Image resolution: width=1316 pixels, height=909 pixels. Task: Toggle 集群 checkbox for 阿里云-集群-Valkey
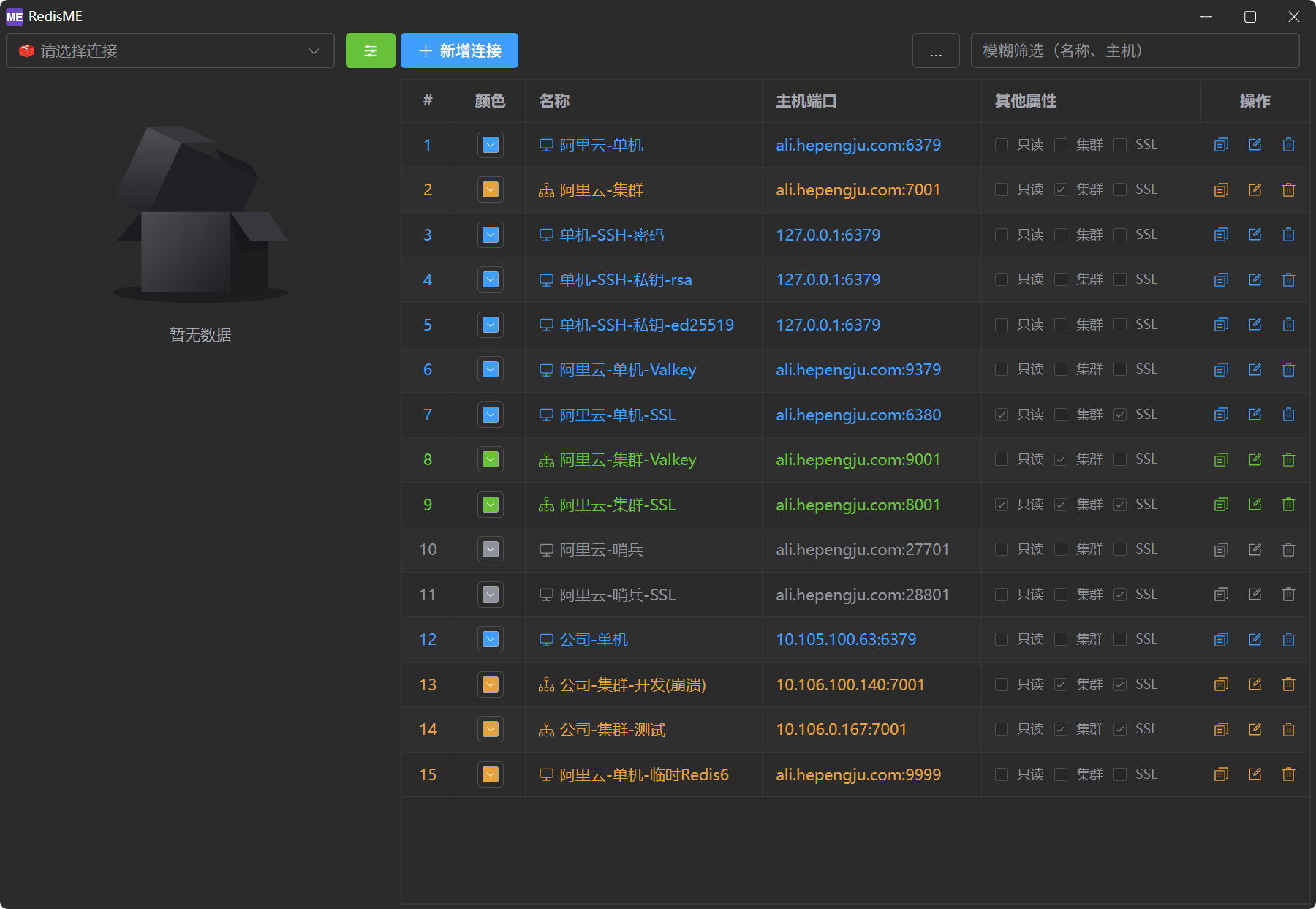pos(1061,460)
